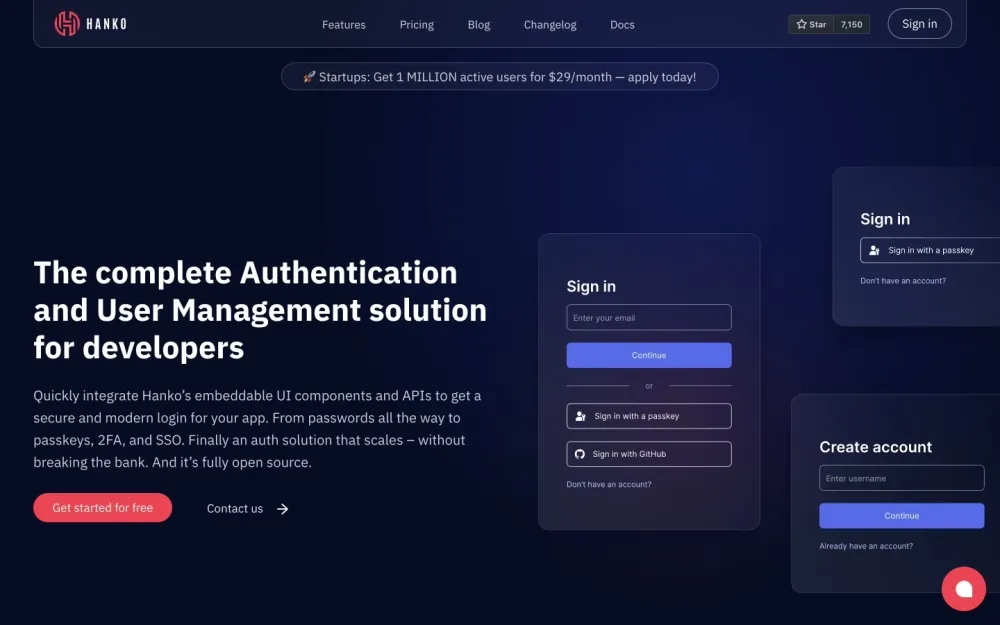Open the Changelog
Image resolution: width=1000 pixels, height=625 pixels.
[x=550, y=24]
